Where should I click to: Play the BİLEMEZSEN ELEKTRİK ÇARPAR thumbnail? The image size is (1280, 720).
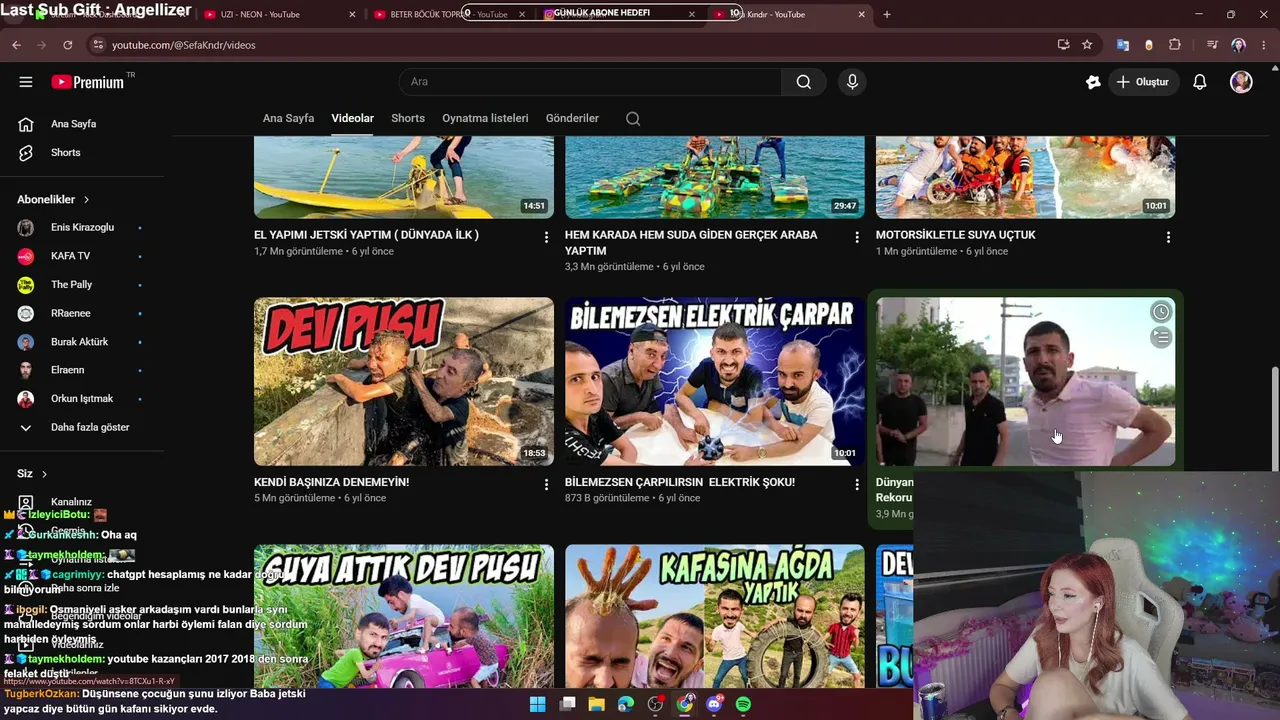715,381
